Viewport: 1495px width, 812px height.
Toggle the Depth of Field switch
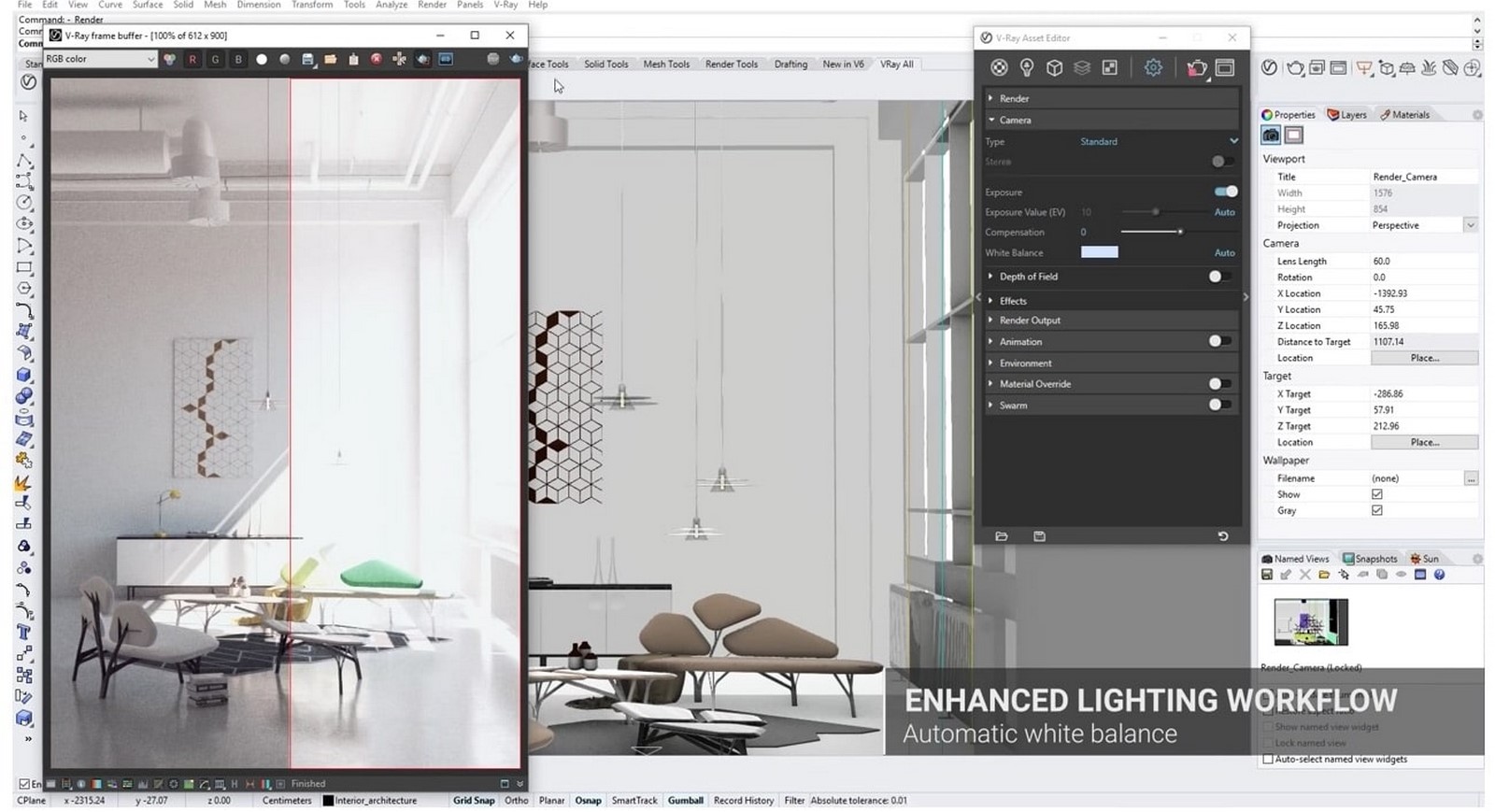pos(1218,277)
